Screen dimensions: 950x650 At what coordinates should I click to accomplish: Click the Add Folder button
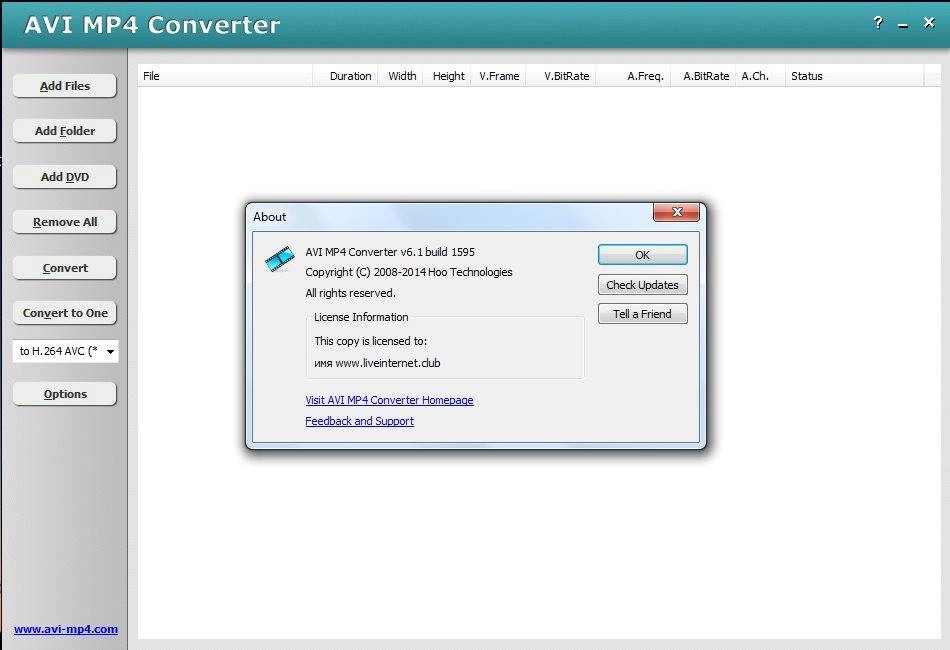coord(65,131)
